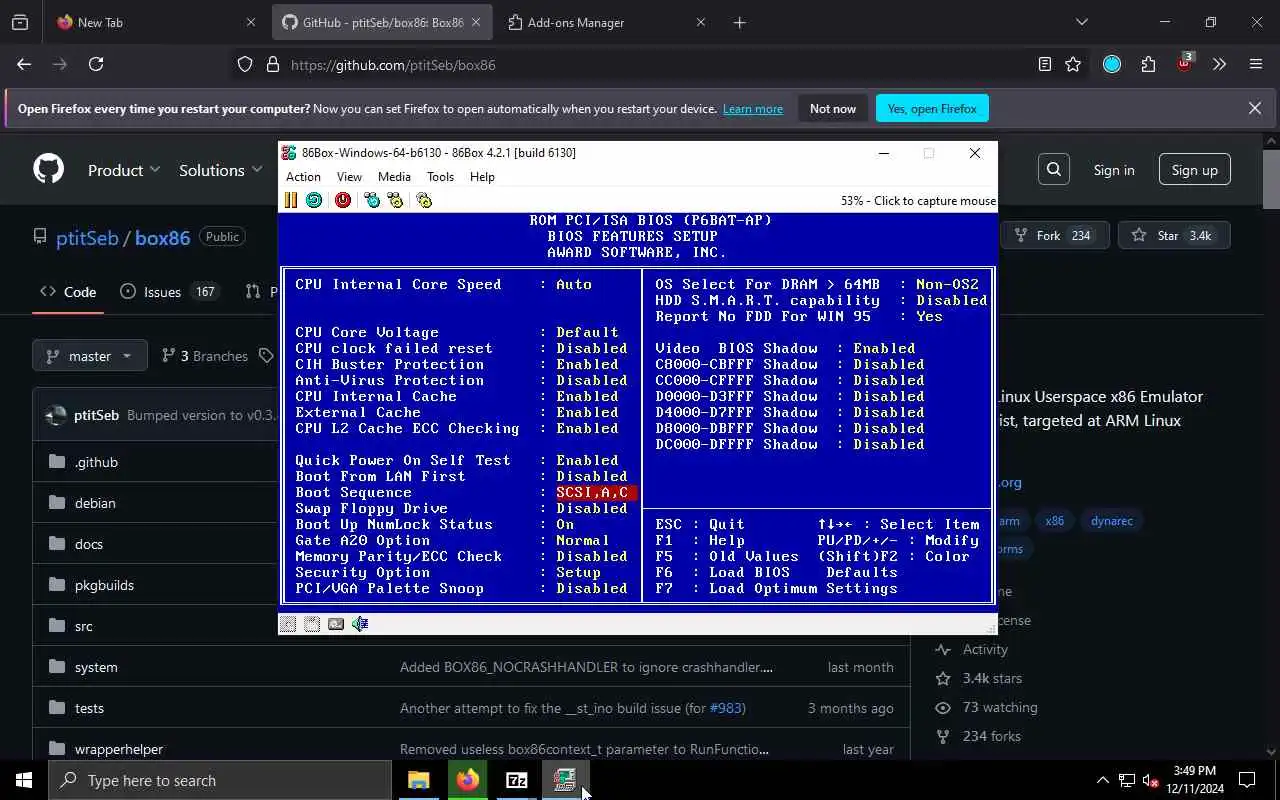1280x800 pixels.
Task: Open the Help menu in 86Box
Action: point(482,177)
